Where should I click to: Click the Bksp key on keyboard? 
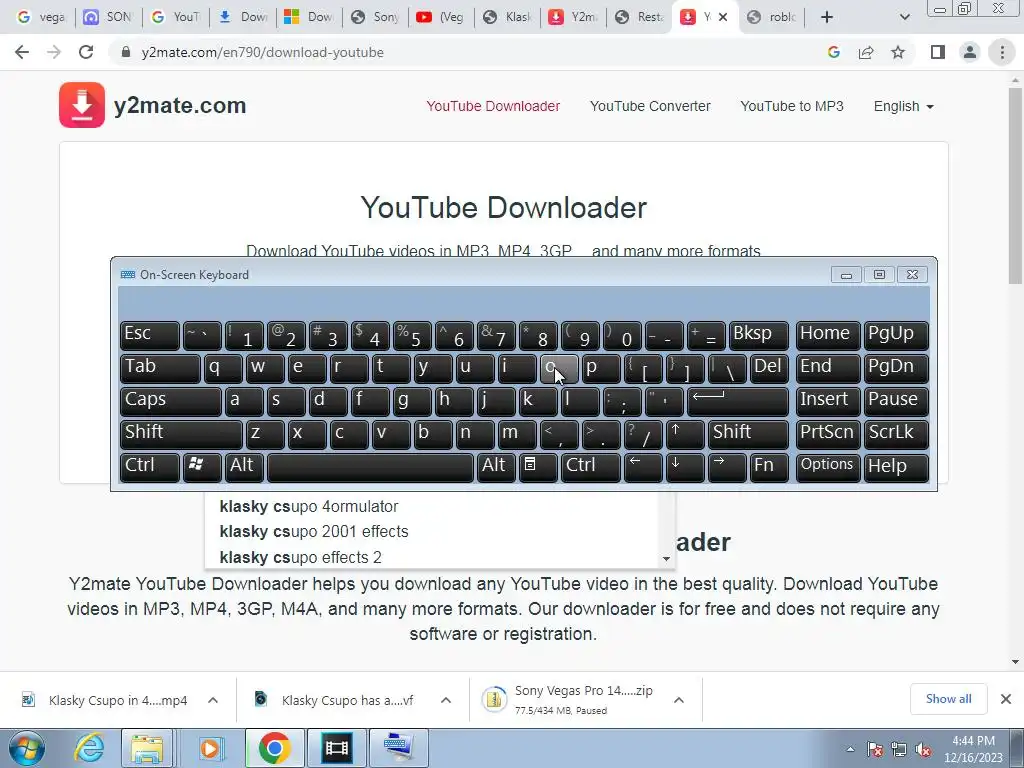click(x=758, y=336)
